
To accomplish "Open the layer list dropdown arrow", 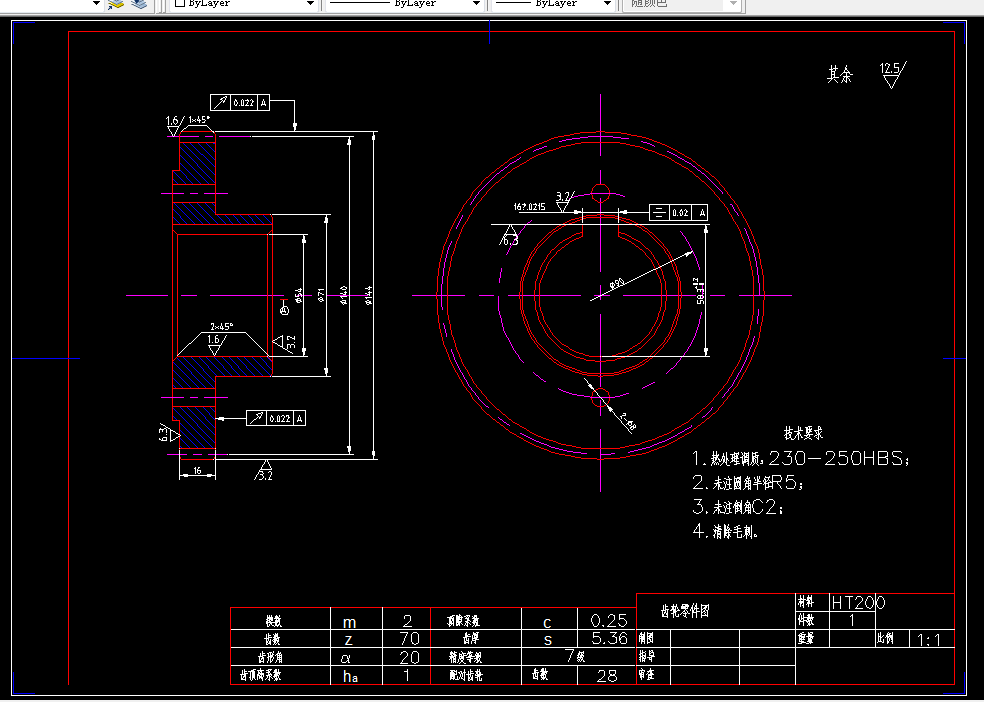I will coord(96,4).
